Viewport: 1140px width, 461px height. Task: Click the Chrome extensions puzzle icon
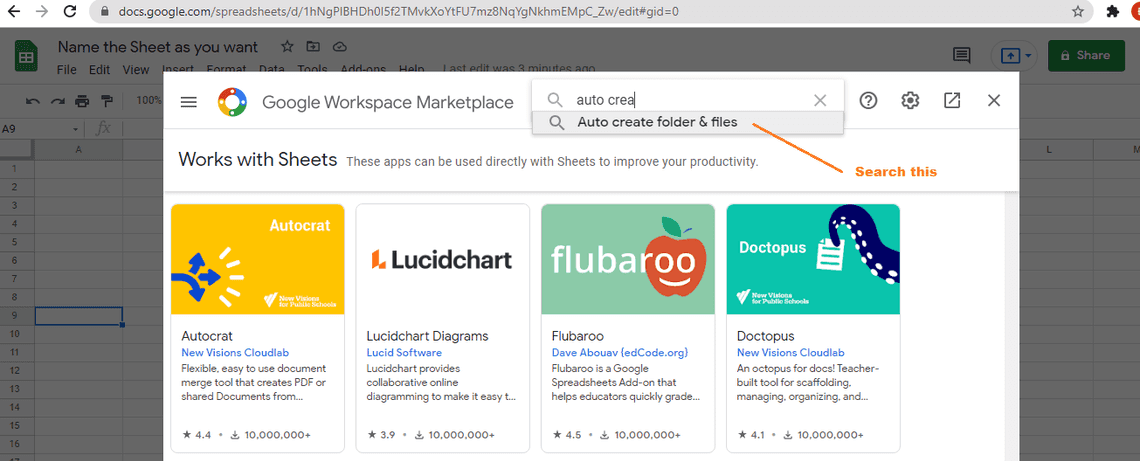(1113, 12)
